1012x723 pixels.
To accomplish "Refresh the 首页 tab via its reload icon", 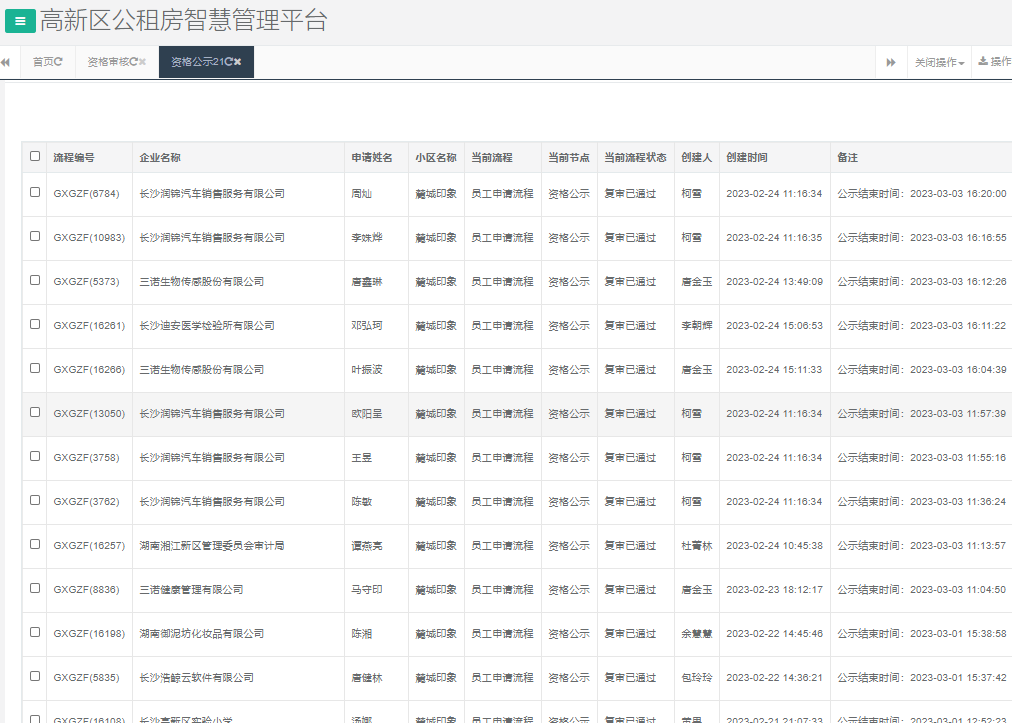I will coord(59,62).
